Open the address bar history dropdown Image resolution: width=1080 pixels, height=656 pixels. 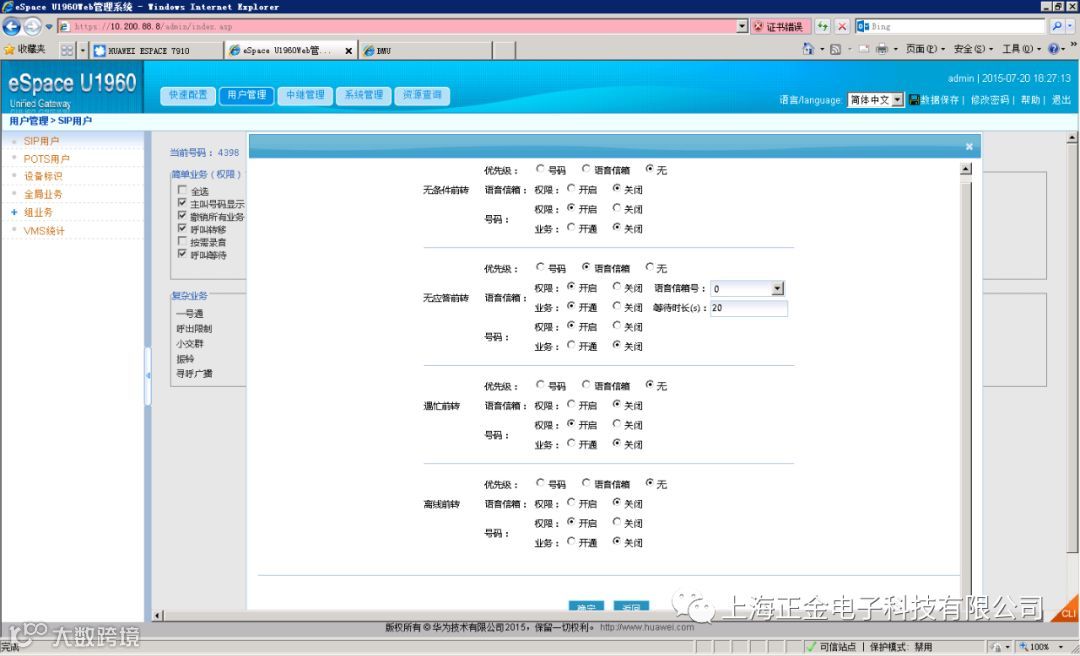click(x=742, y=26)
